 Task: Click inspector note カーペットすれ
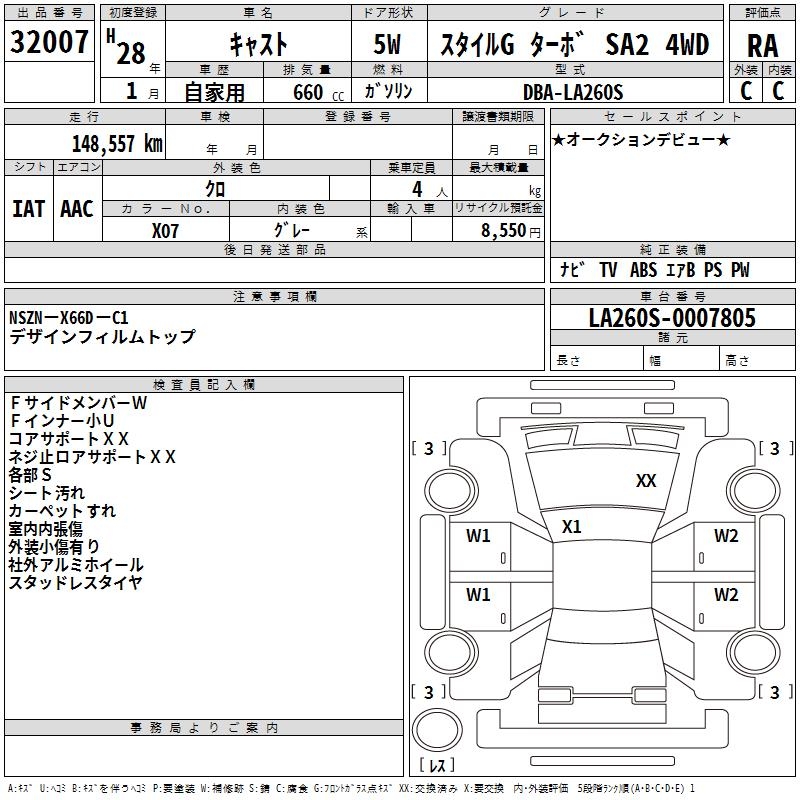[x=62, y=511]
